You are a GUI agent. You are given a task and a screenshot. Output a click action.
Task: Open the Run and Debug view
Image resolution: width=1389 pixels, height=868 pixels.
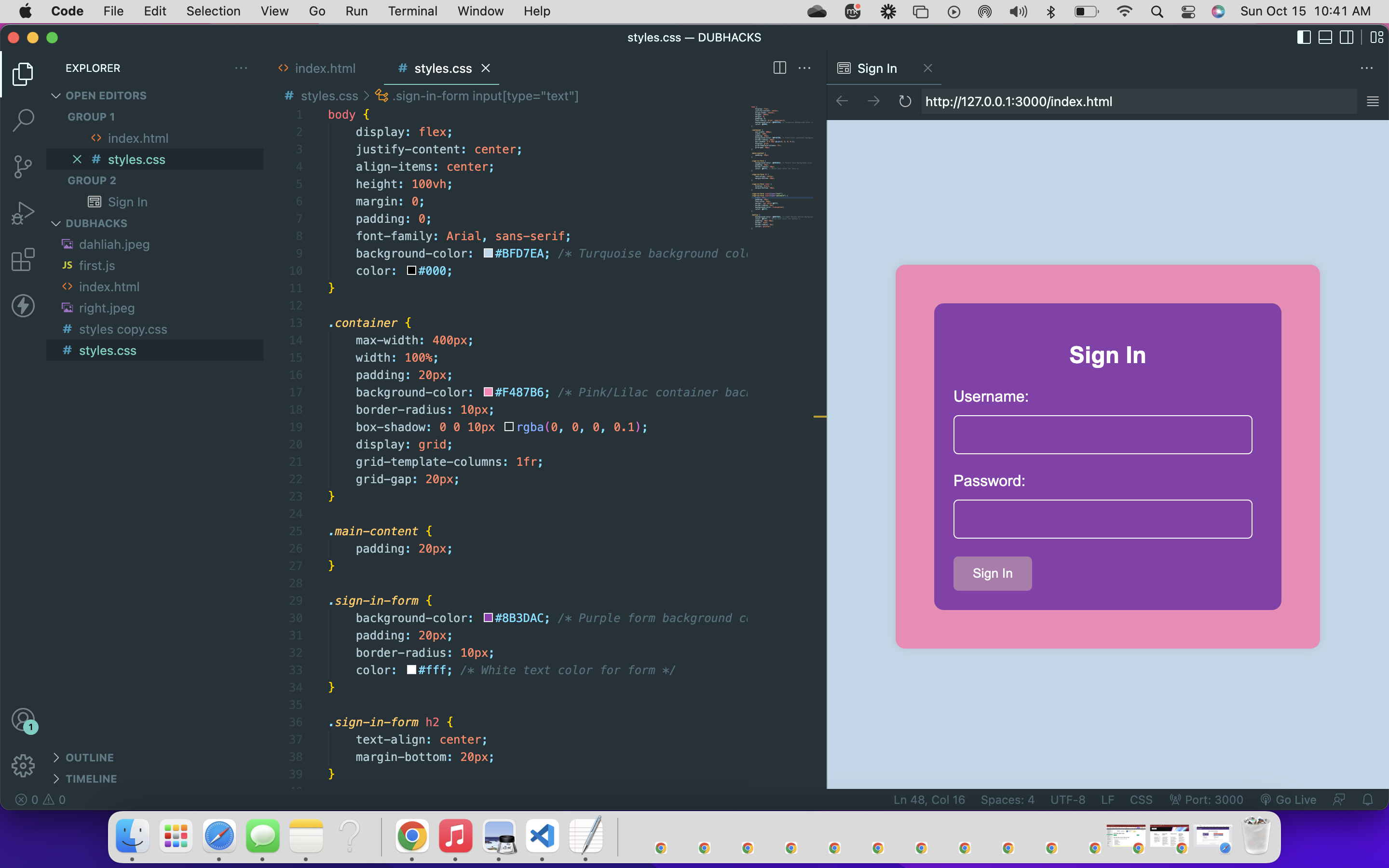point(23,213)
